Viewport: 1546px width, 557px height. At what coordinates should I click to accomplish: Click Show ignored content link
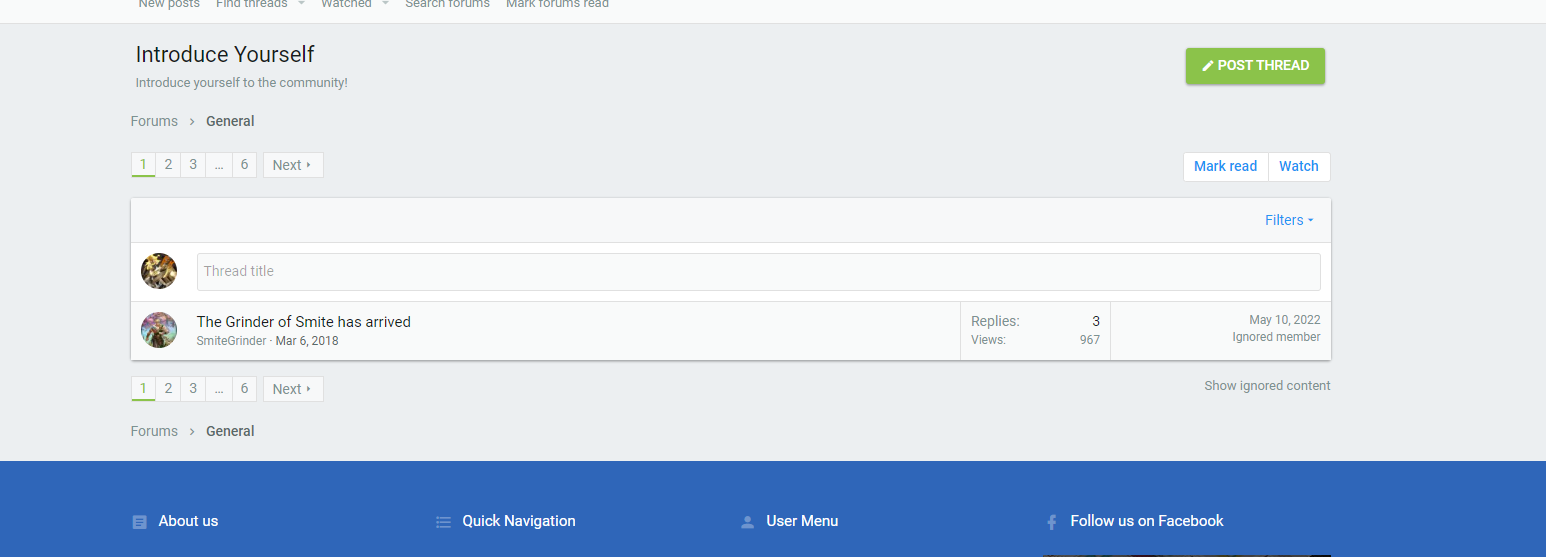point(1267,386)
